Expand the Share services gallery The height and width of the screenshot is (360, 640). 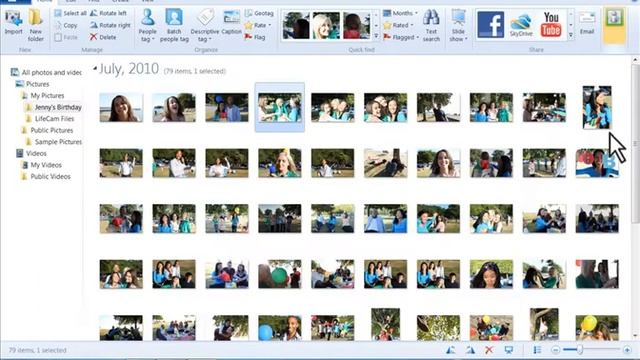click(571, 36)
